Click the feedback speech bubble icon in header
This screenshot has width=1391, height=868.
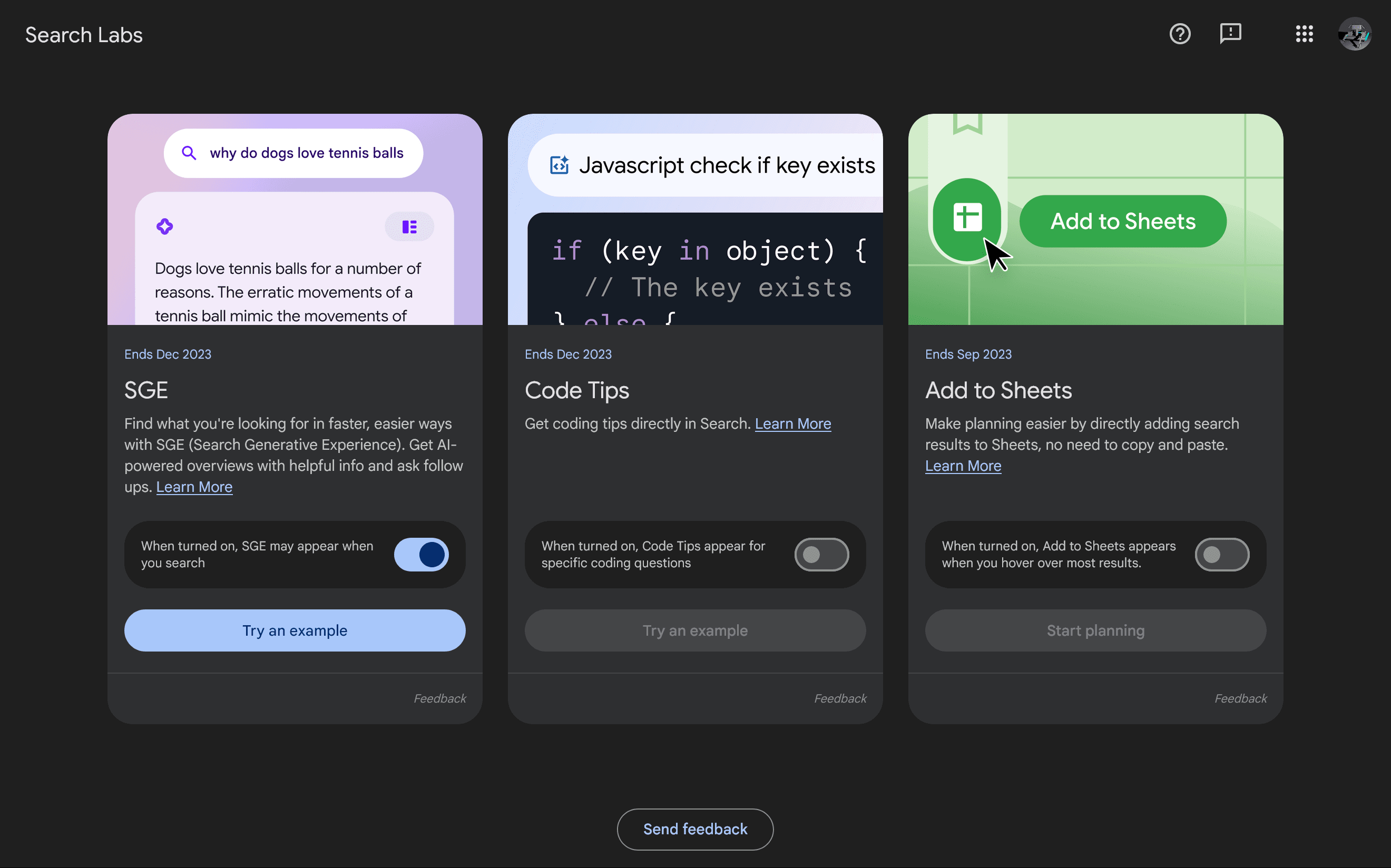point(1230,34)
